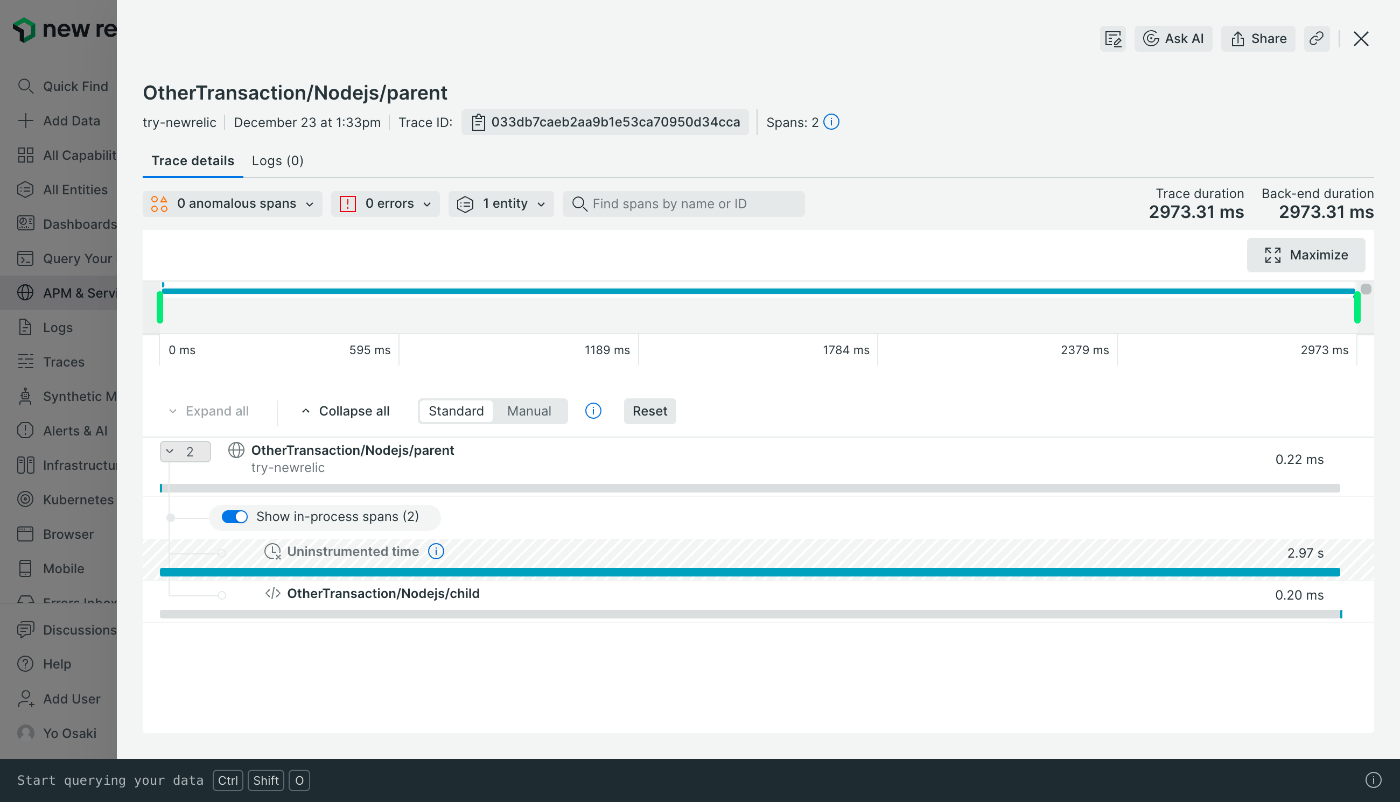Viewport: 1400px width, 802px height.
Task: Click the 0.22 ms parent span duration
Action: coord(1299,460)
